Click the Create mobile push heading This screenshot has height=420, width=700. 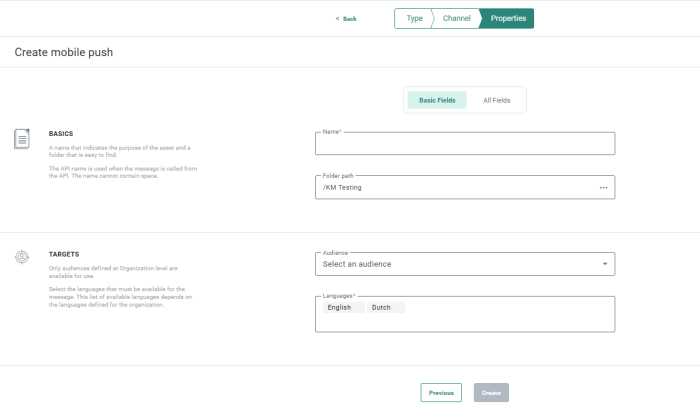(63, 52)
